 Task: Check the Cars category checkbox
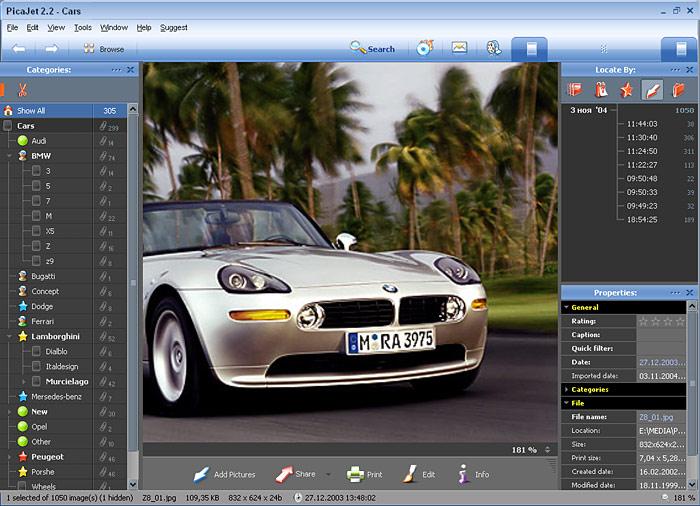(8, 125)
